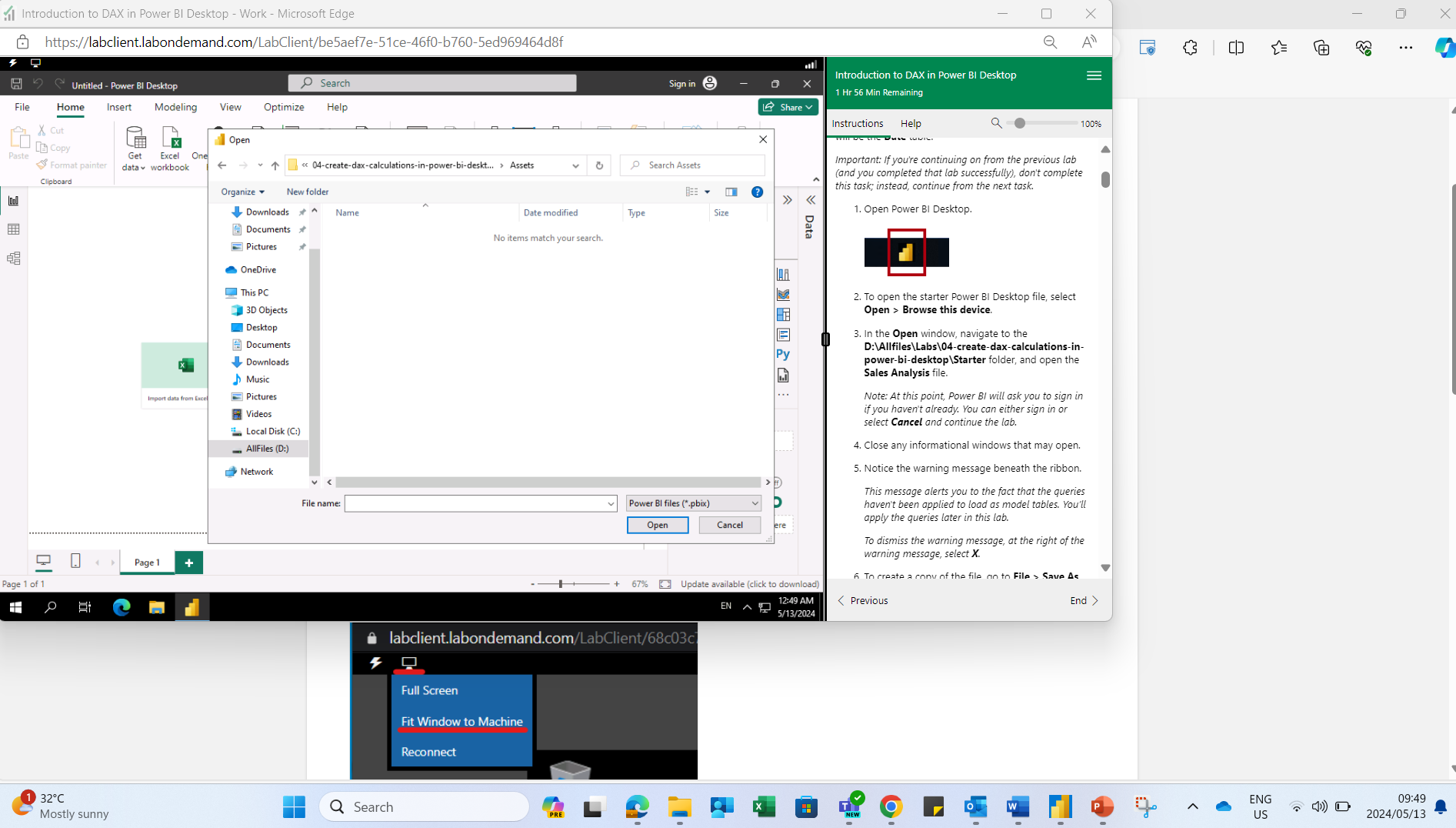Click the Open button to confirm file selection
1456x828 pixels.
(658, 525)
